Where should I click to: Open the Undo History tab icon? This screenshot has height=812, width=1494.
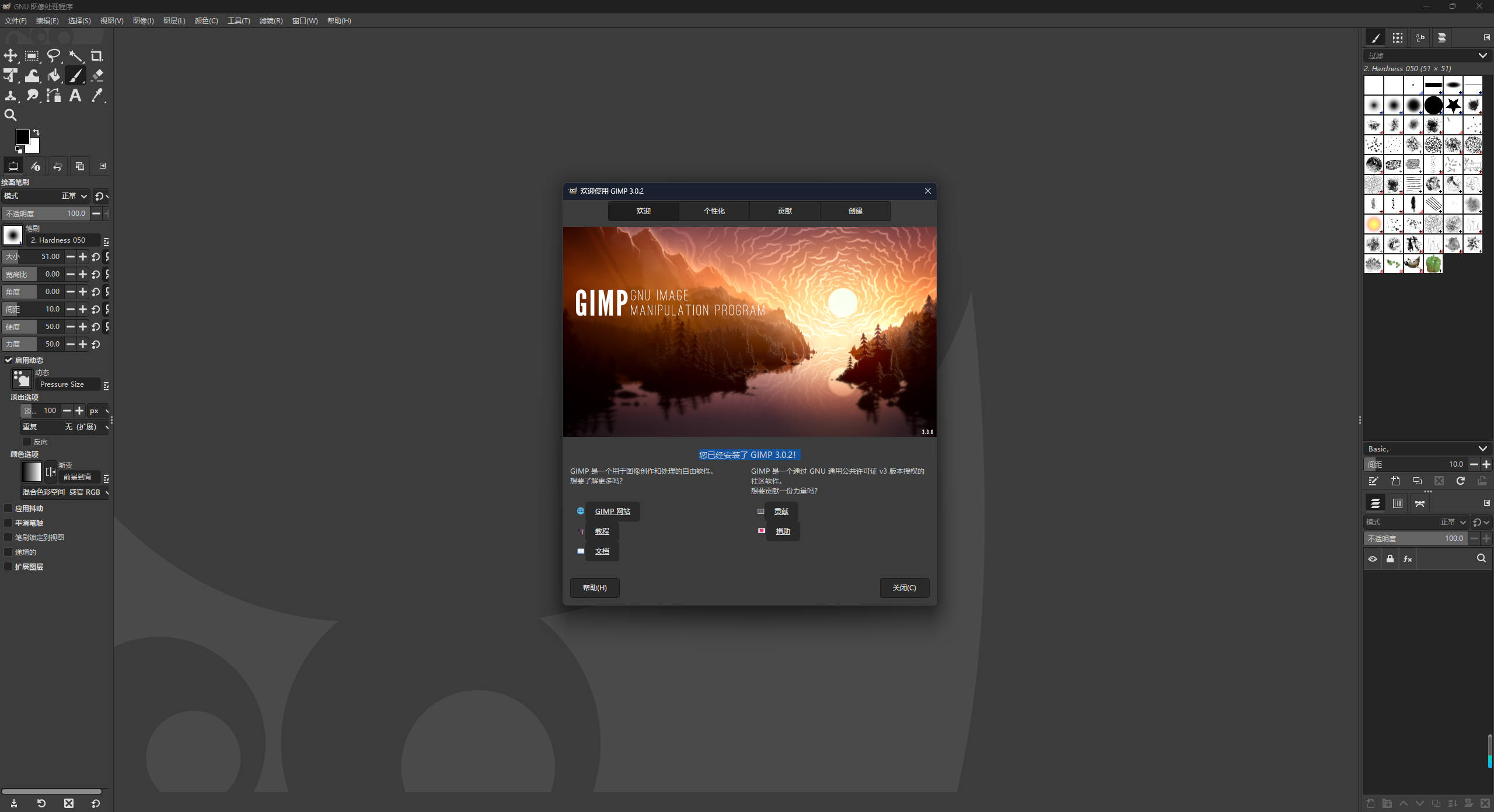click(57, 166)
